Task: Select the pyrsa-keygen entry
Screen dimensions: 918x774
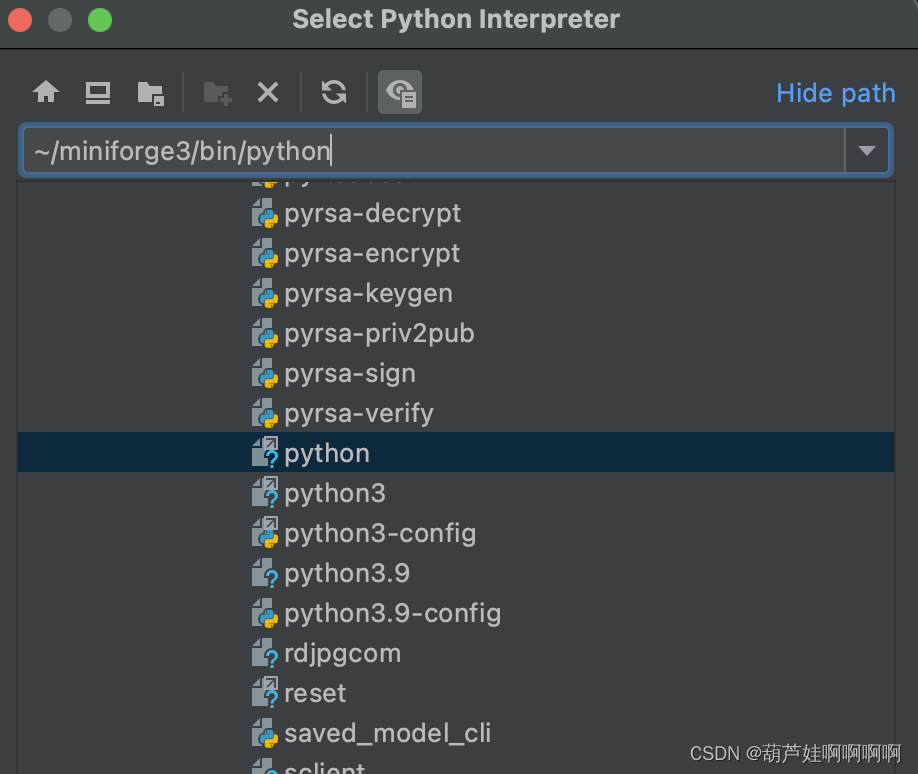Action: tap(368, 293)
